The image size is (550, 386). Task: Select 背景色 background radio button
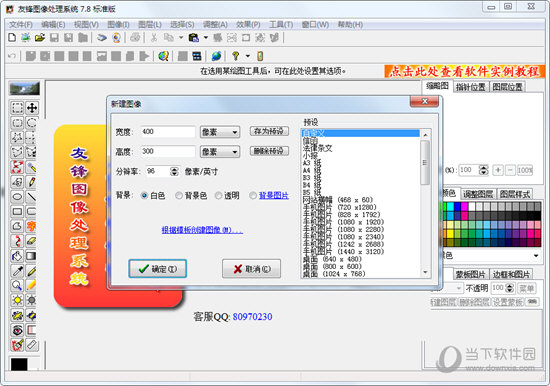[x=179, y=195]
